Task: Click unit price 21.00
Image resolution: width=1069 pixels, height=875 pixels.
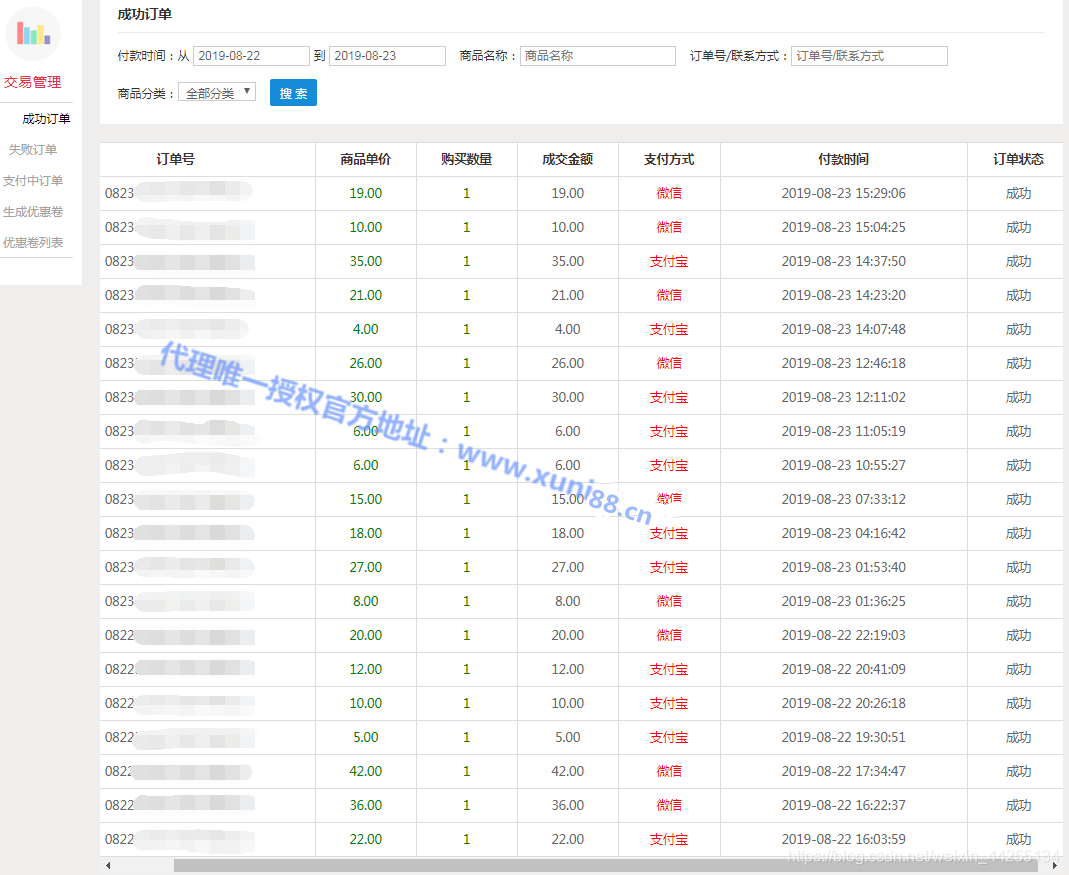Action: [365, 295]
